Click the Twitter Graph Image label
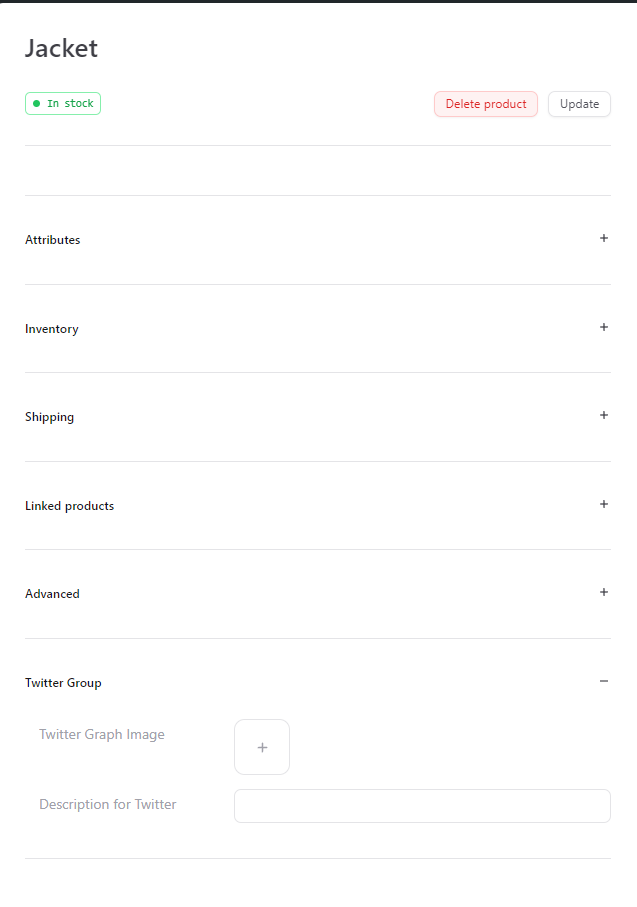 [x=102, y=735]
